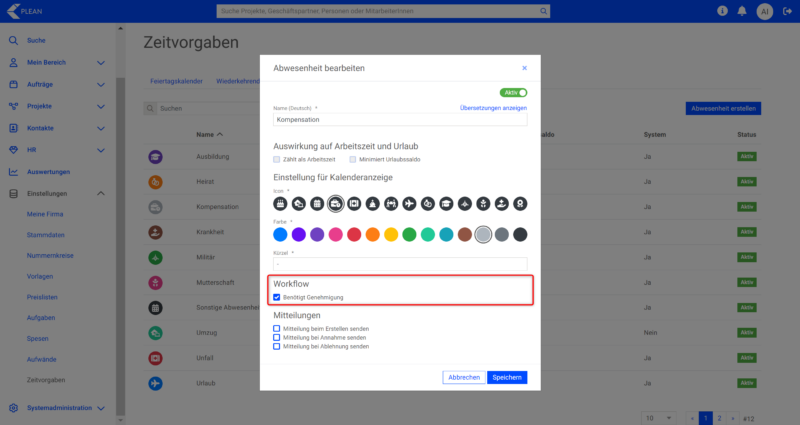Choose the calendar grid icon

[317, 204]
